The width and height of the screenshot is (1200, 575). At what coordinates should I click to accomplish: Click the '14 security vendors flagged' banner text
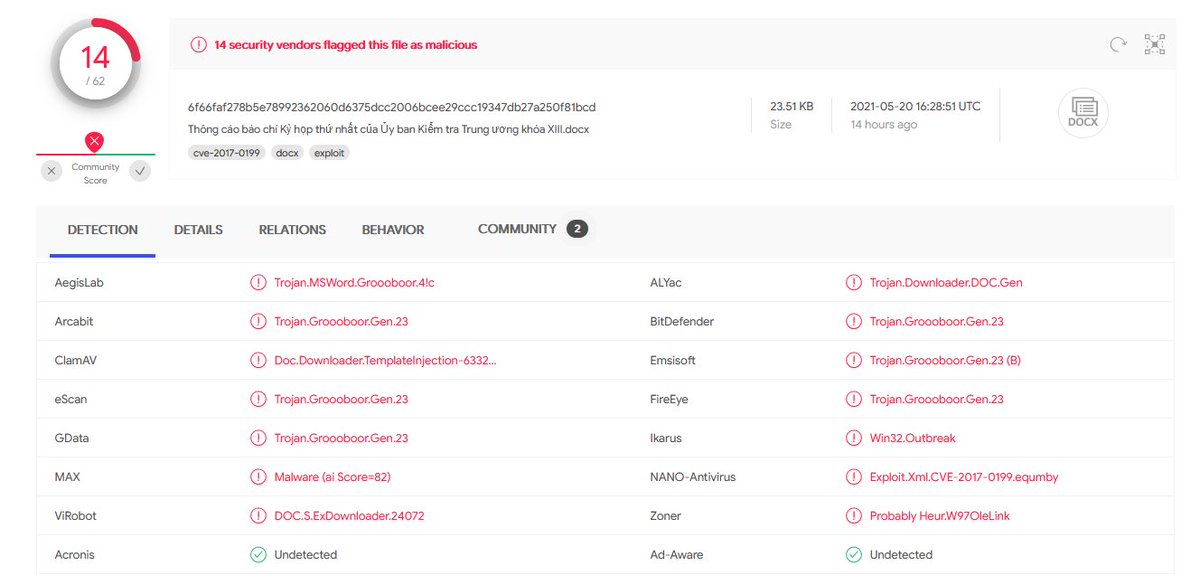tap(345, 45)
